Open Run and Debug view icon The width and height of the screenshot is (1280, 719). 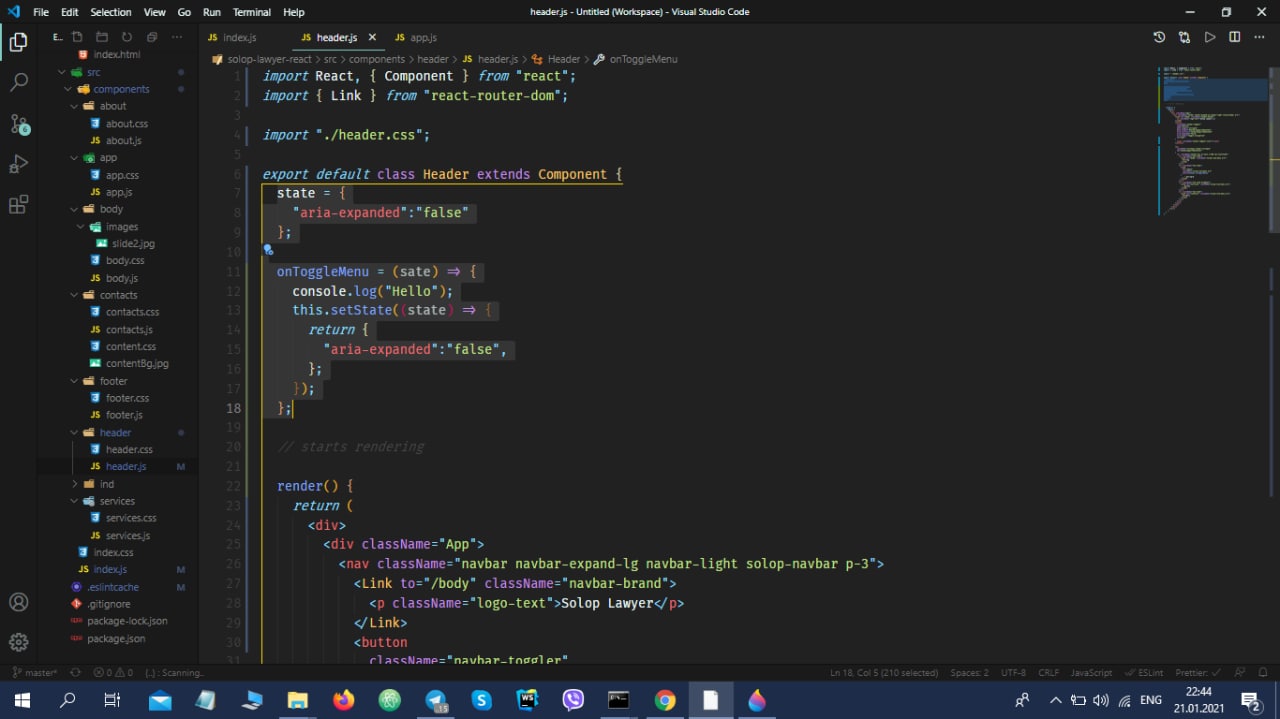coord(19,164)
